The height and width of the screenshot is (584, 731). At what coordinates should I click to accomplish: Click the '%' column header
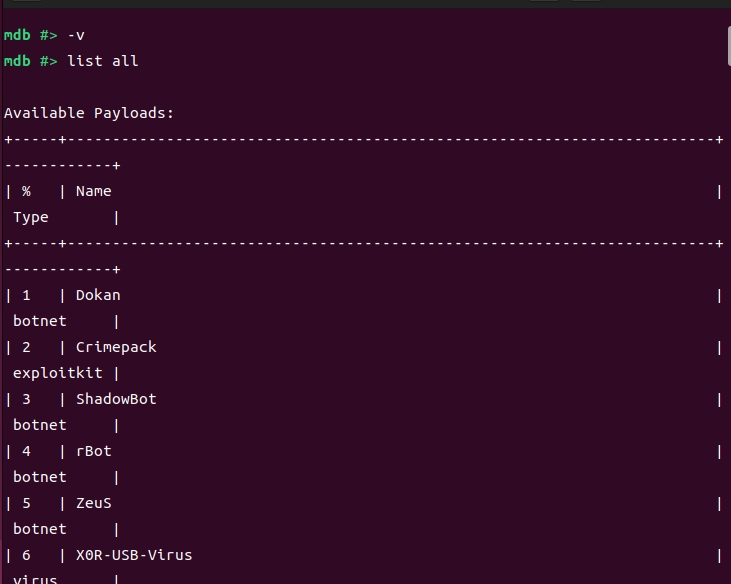tap(26, 191)
